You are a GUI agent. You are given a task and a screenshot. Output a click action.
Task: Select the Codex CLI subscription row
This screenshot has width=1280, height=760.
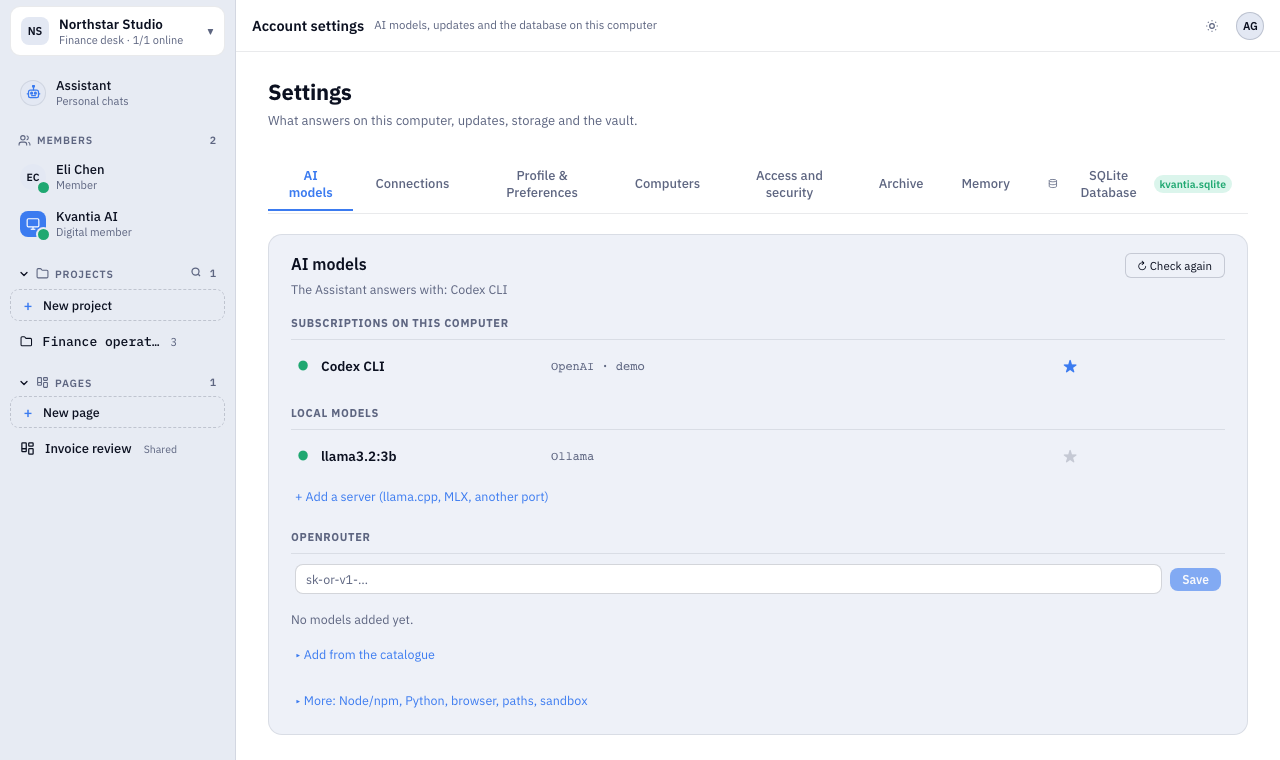[x=758, y=366]
